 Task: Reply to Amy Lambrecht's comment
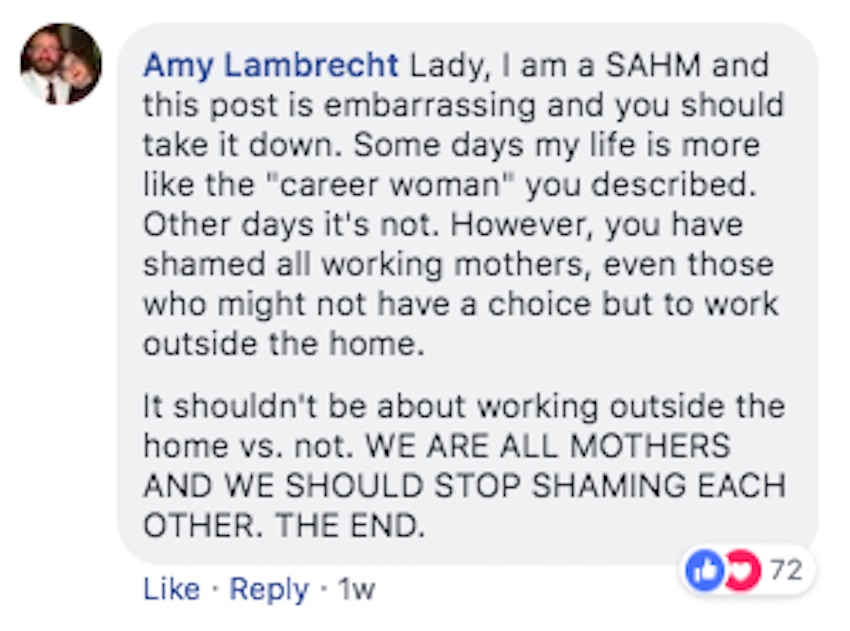[x=269, y=590]
